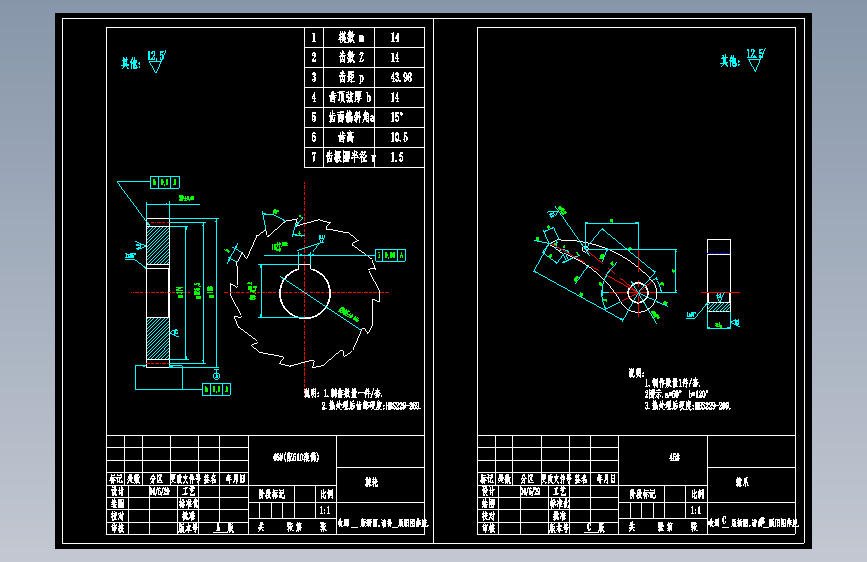This screenshot has width=867, height=562.
Task: Select datum A tolerance frame right of ratchet
Action: tap(391, 255)
